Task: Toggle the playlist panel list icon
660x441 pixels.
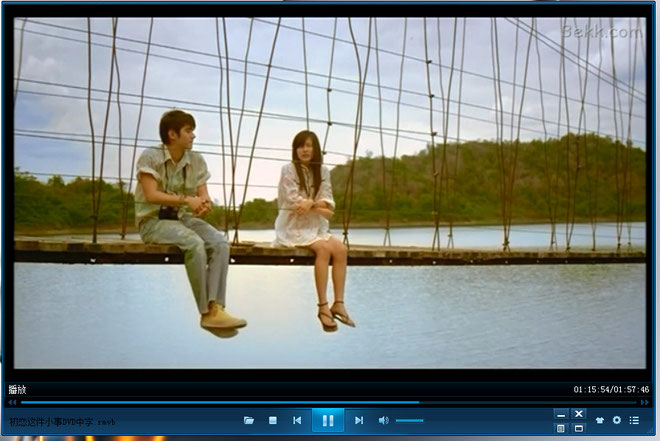Action: 634,420
